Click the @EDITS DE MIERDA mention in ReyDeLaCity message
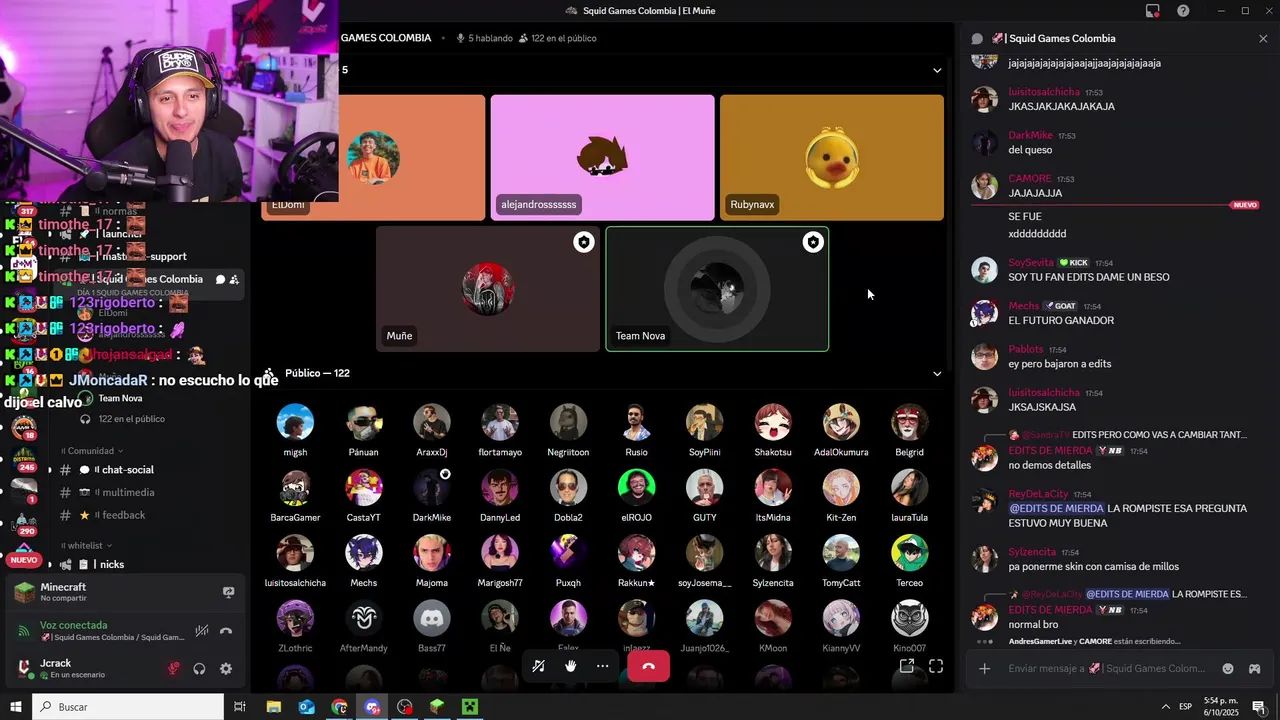Screen dimensions: 1280x720 click(x=1056, y=509)
